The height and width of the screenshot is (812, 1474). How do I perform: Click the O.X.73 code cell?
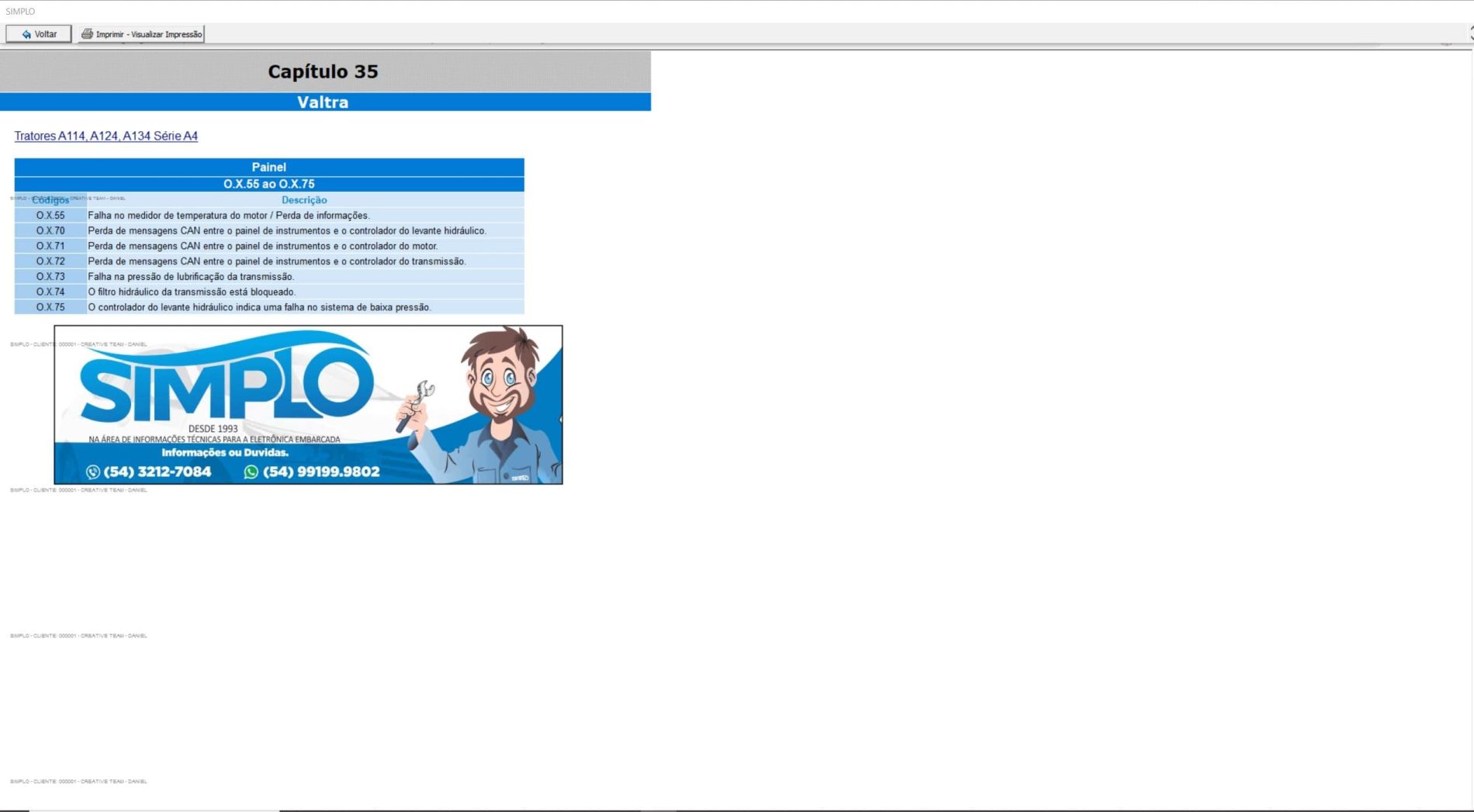(50, 277)
